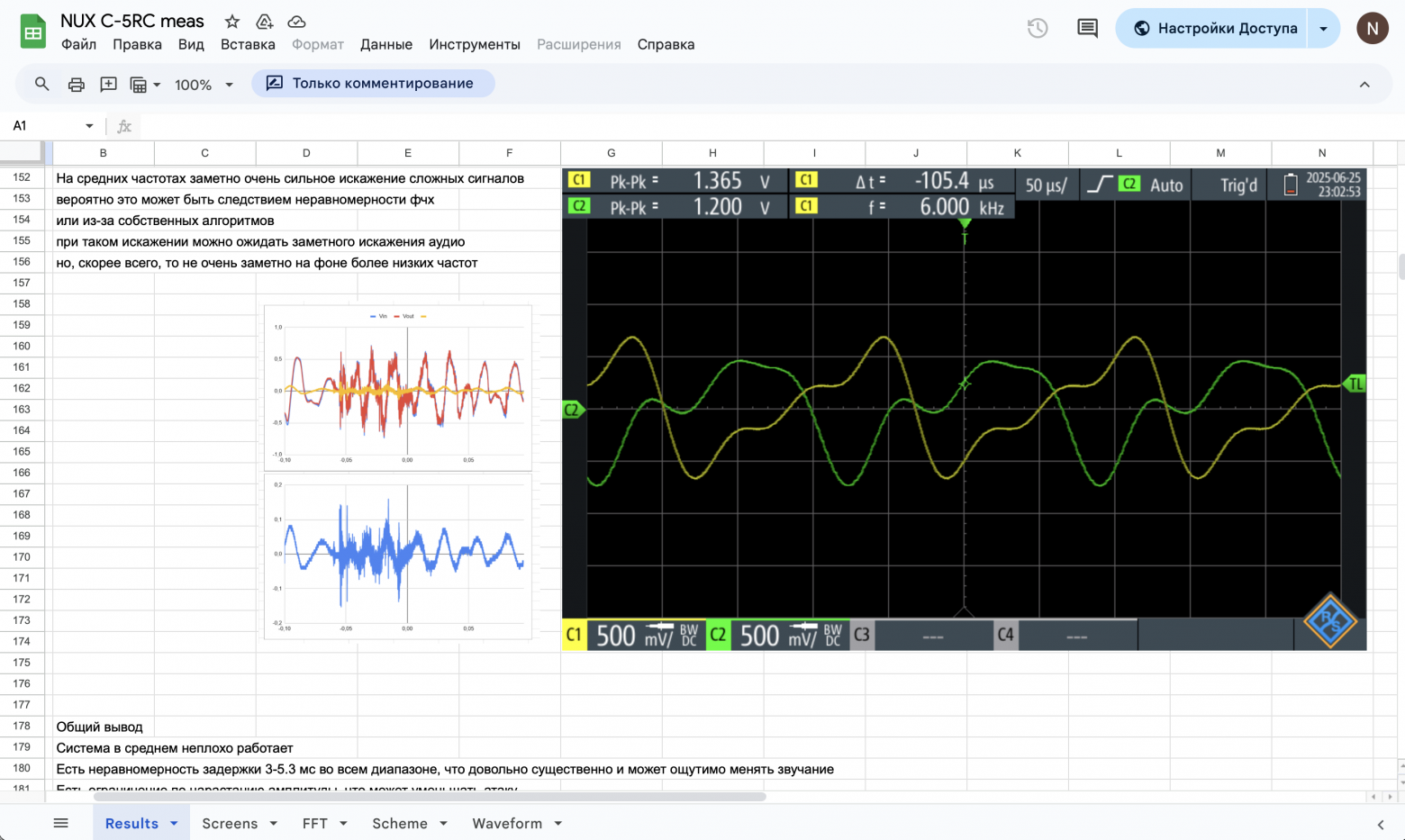Expand the Настройки Доступа dropdown arrow
The height and width of the screenshot is (840, 1405).
click(1323, 29)
